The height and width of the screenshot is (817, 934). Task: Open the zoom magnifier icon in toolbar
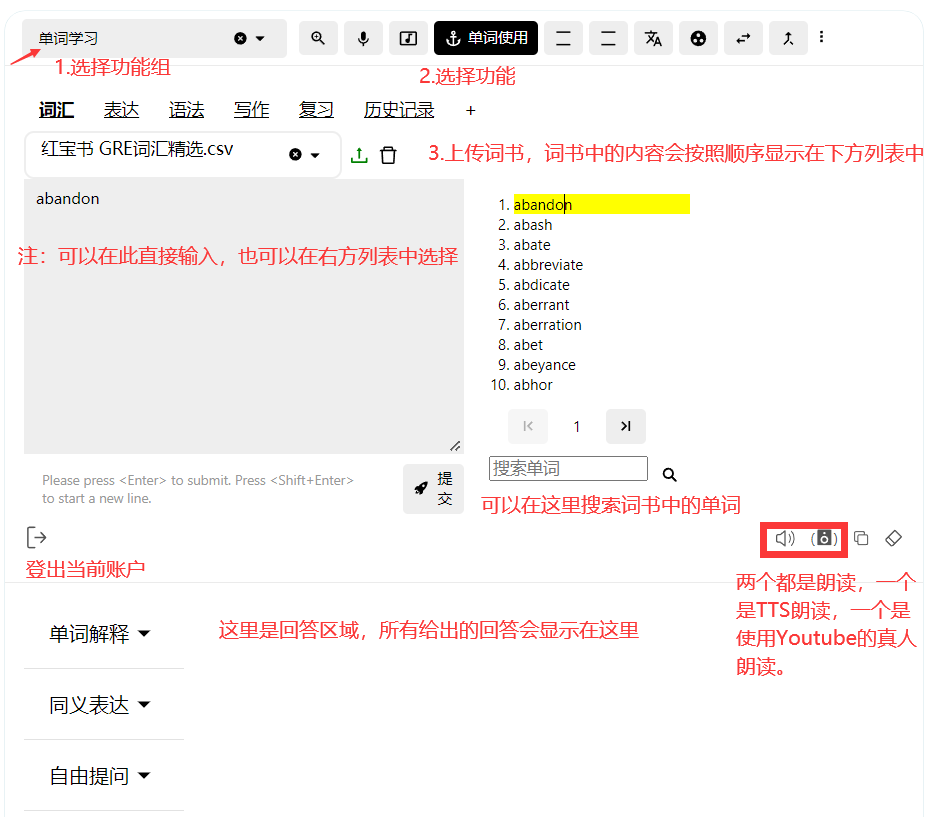point(318,37)
